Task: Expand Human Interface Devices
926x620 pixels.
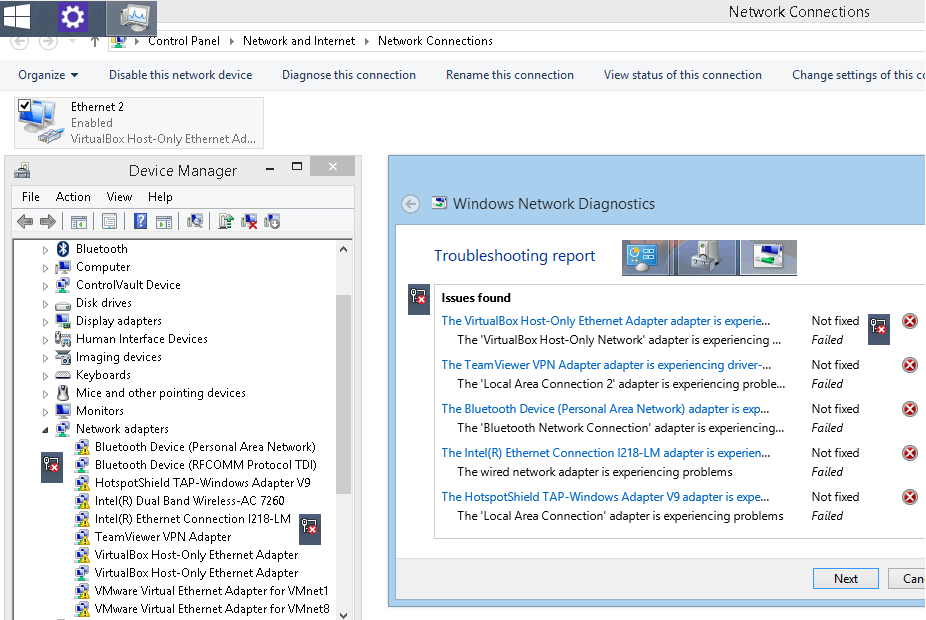Action: pyautogui.click(x=45, y=340)
